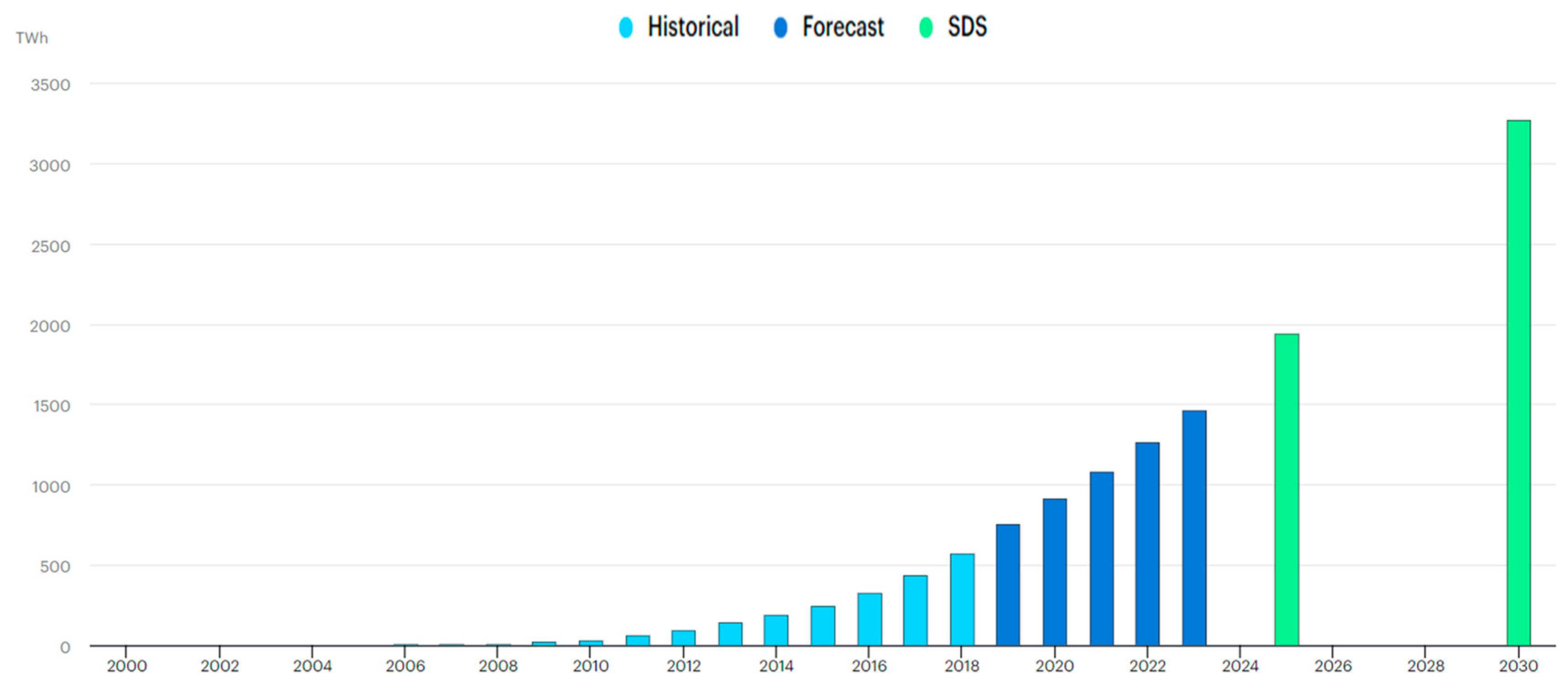The width and height of the screenshot is (1568, 689).
Task: Click the 2030 x-axis year label
Action: point(1518,666)
